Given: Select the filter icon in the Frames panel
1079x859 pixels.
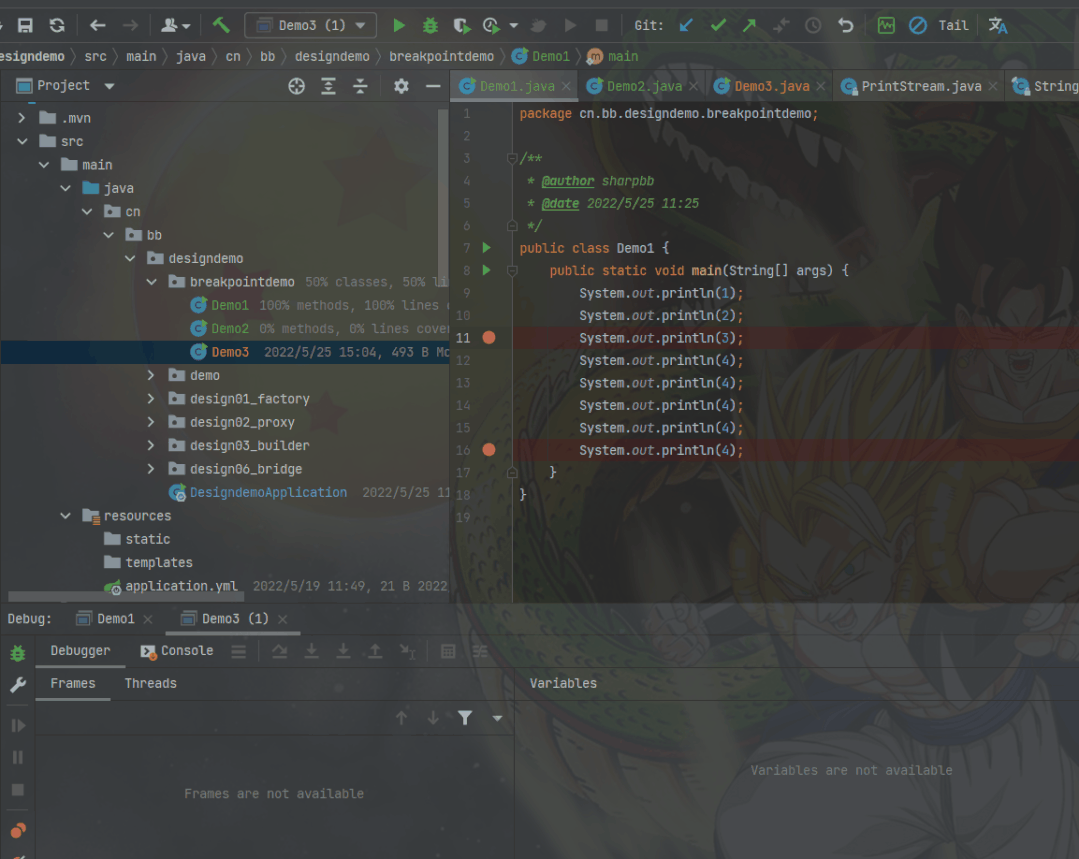Looking at the screenshot, I should (x=464, y=717).
